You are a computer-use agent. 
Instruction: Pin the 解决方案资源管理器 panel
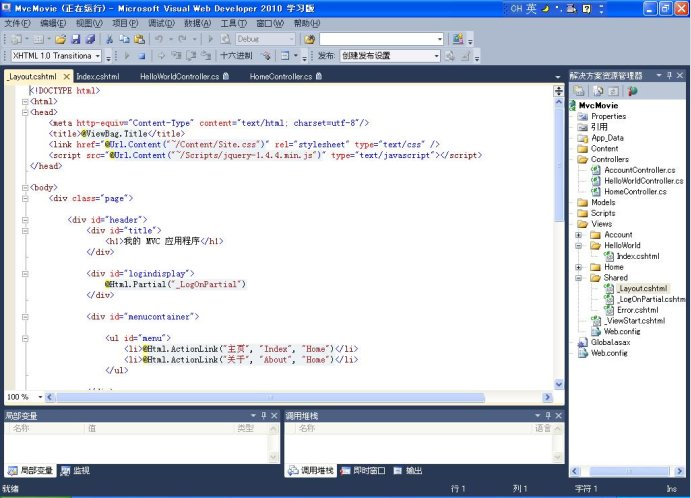coord(669,76)
